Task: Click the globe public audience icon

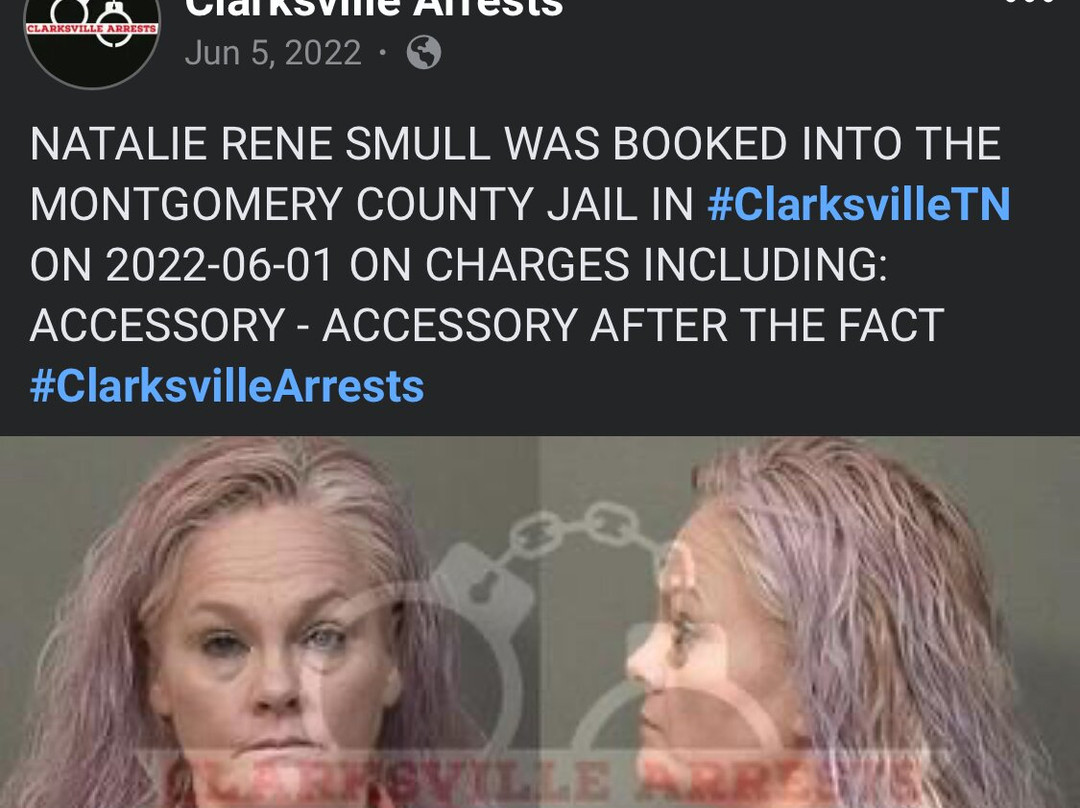Action: point(424,53)
